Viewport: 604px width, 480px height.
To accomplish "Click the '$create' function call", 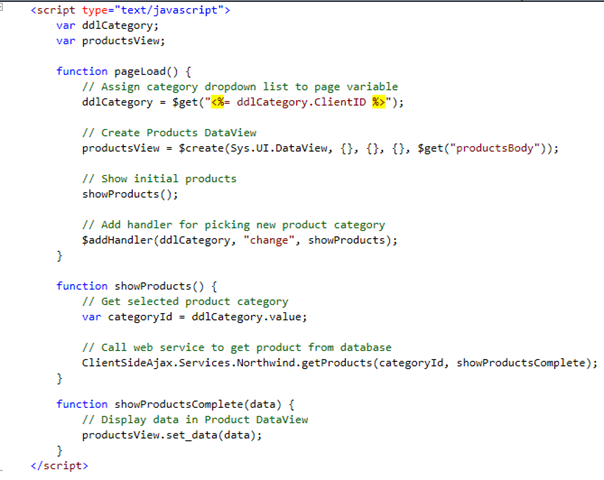I will [201, 148].
